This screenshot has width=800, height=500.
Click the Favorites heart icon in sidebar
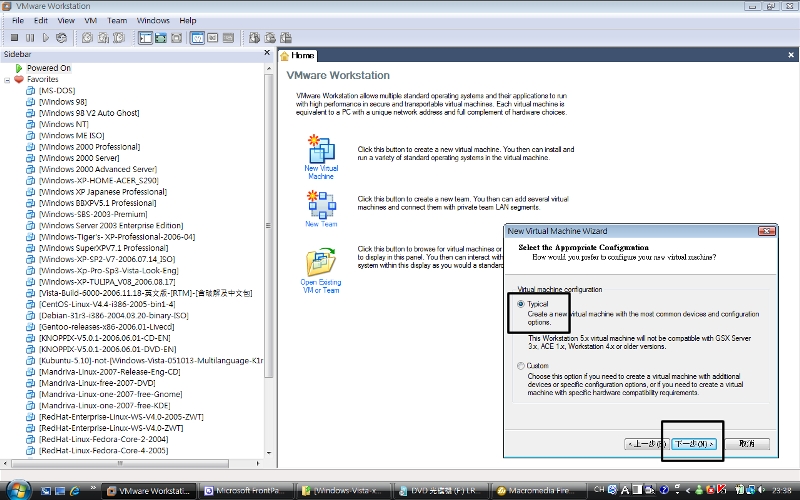pyautogui.click(x=19, y=79)
